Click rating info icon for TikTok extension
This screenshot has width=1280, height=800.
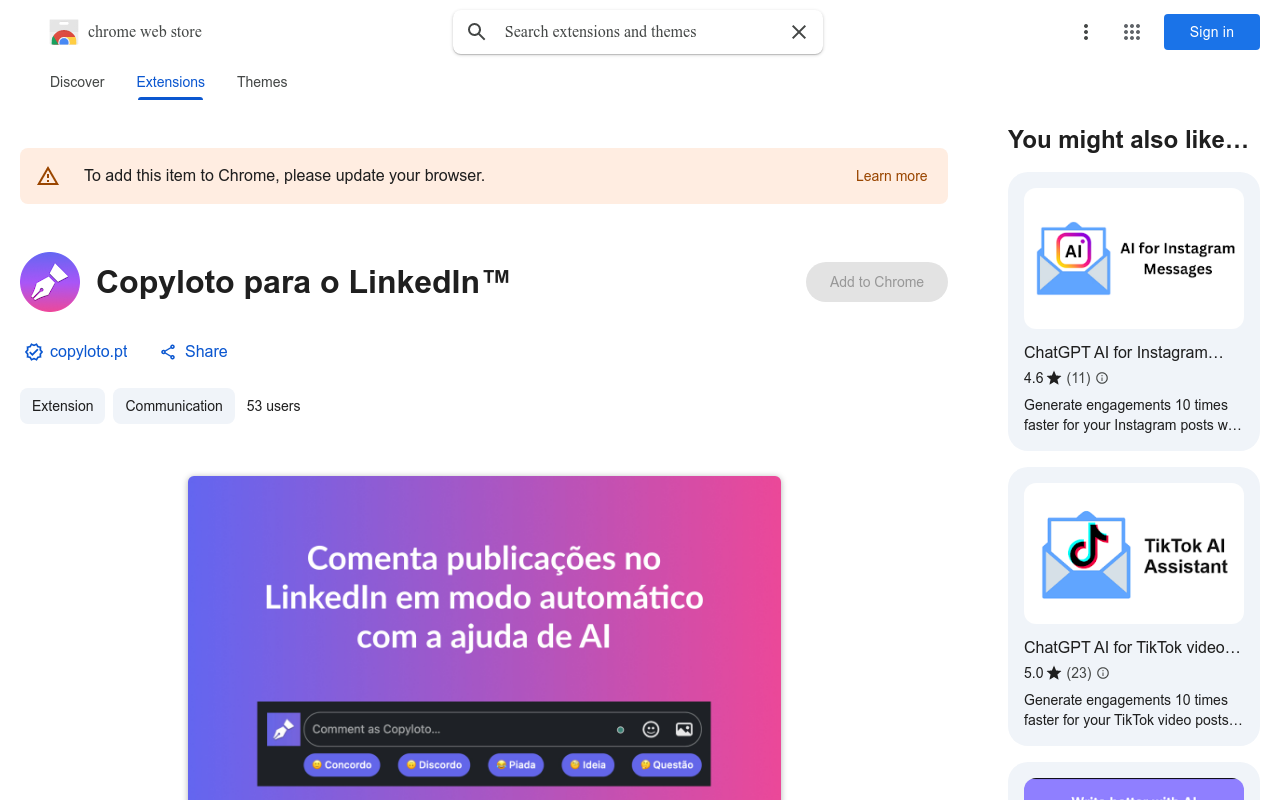(x=1103, y=673)
